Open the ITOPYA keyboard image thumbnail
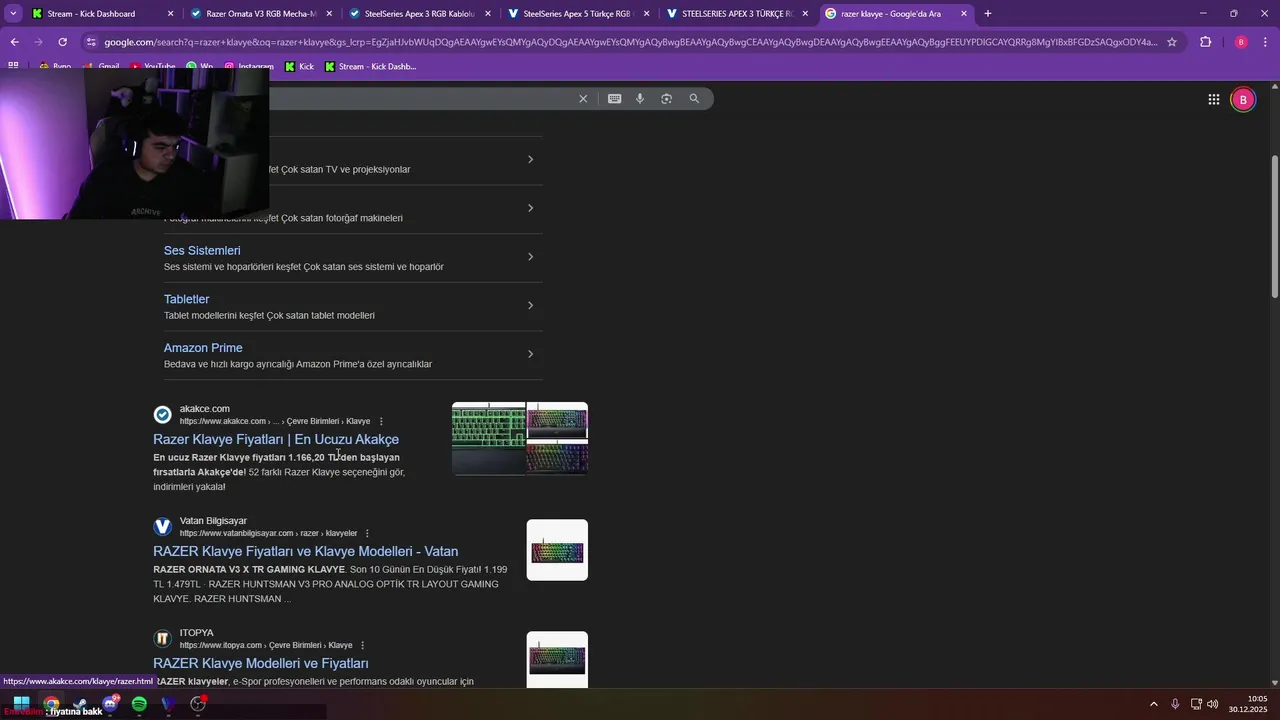Viewport: 1280px width, 720px height. coord(557,658)
